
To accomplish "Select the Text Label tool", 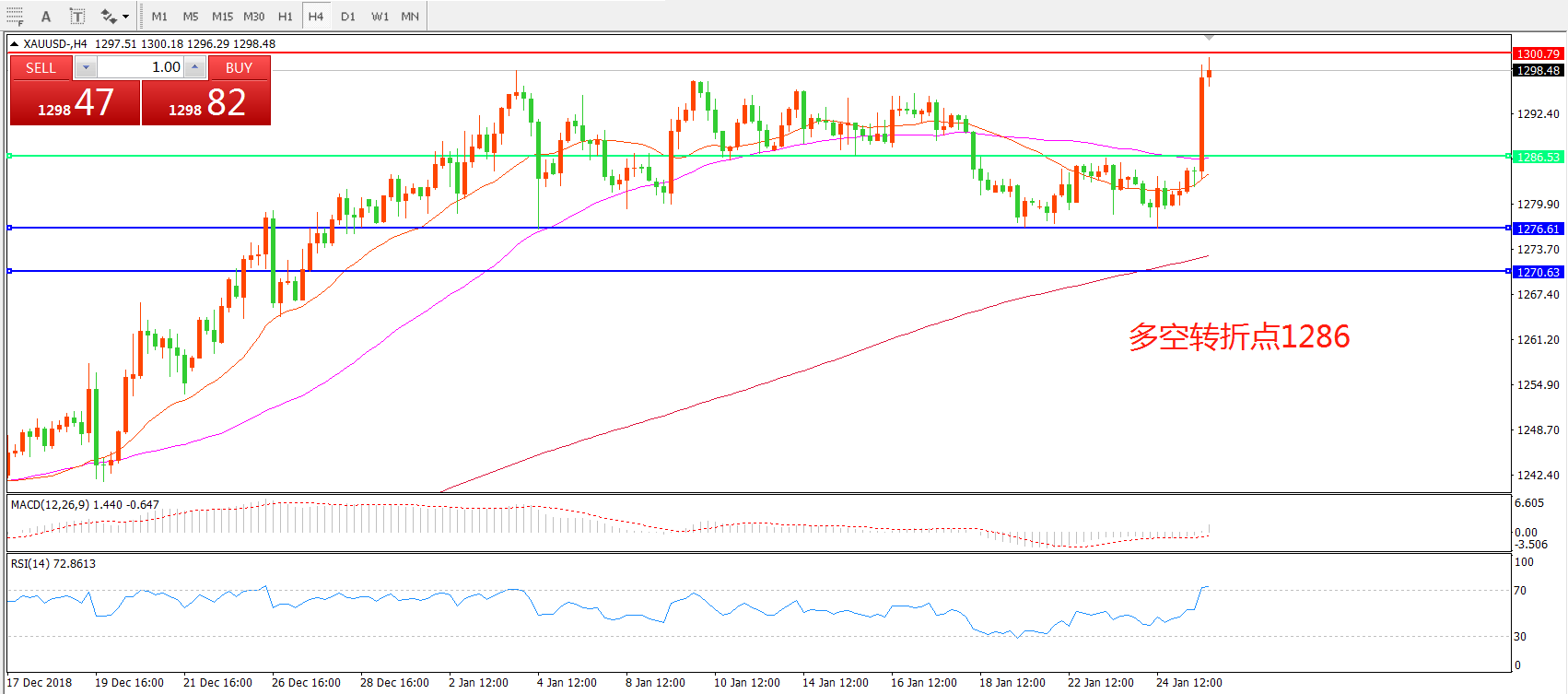I will click(x=77, y=17).
